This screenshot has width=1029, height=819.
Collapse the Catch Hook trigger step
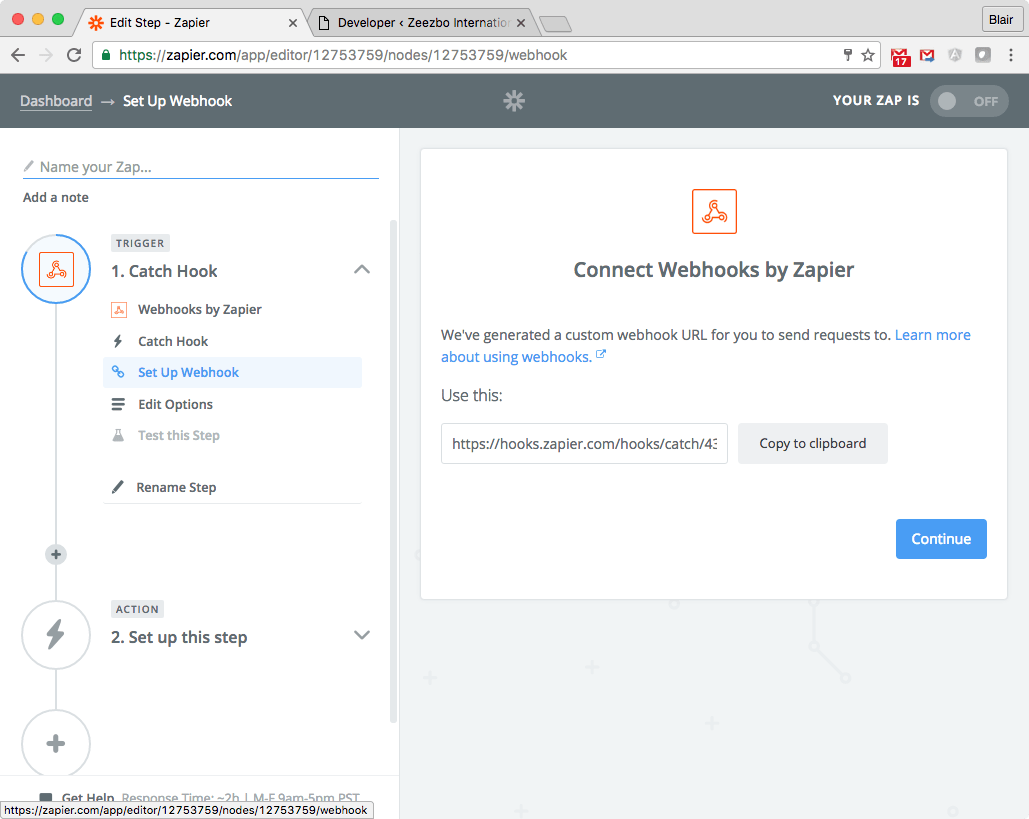[362, 270]
